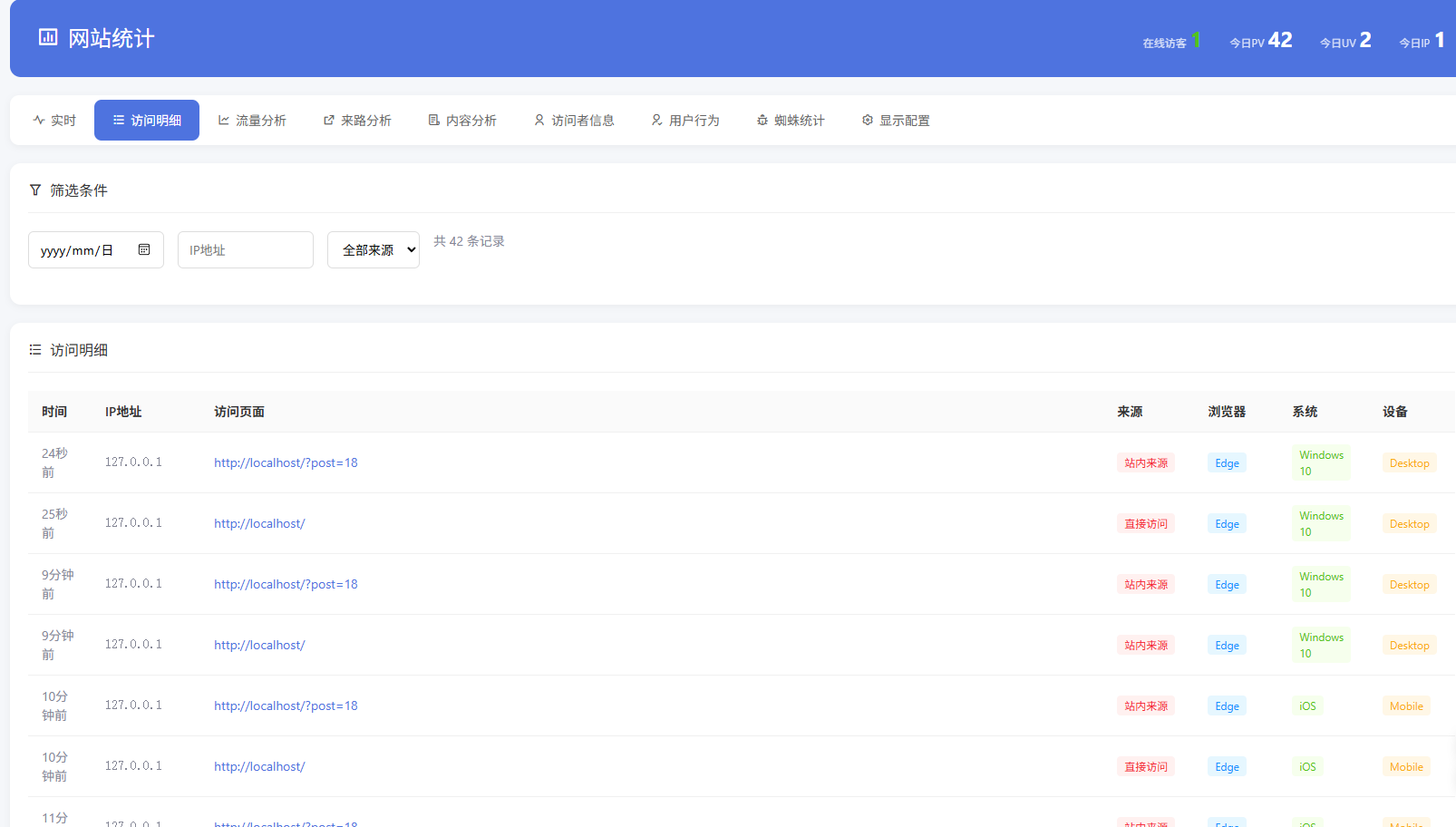The height and width of the screenshot is (827, 1456).
Task: Open first http://localhost/?post=18 link
Action: [286, 462]
